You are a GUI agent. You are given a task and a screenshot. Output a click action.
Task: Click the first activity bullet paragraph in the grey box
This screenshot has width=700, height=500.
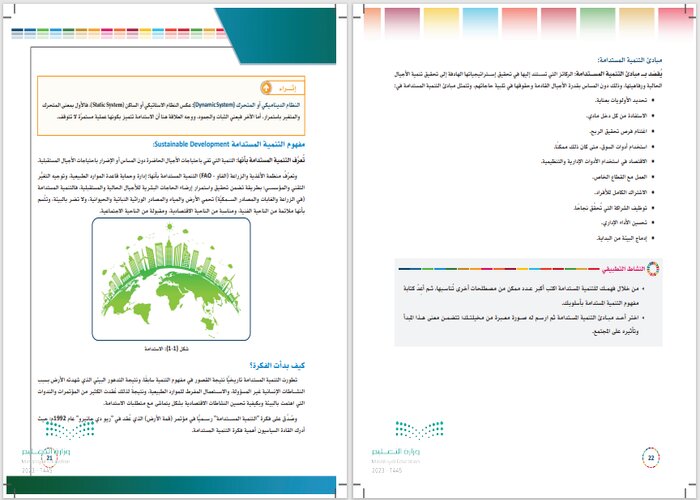tap(523, 296)
